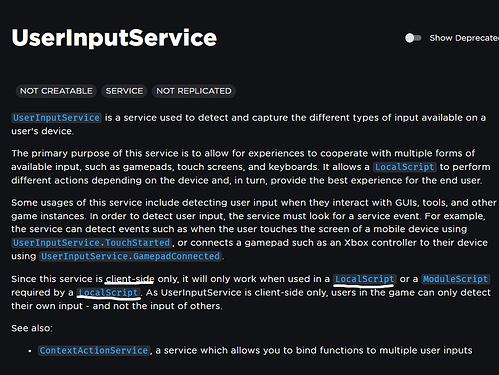Click the sentence starting 'The primary purpose'

(x=251, y=167)
